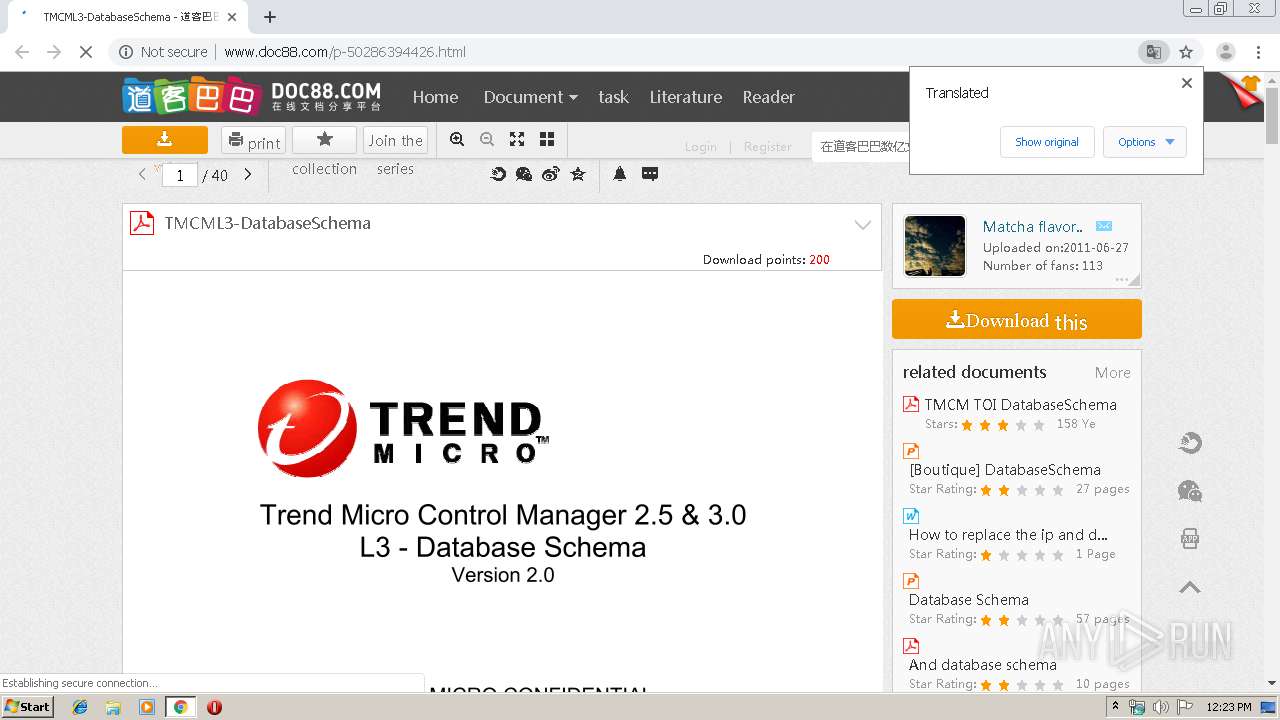Zoom in on the document

pos(457,139)
